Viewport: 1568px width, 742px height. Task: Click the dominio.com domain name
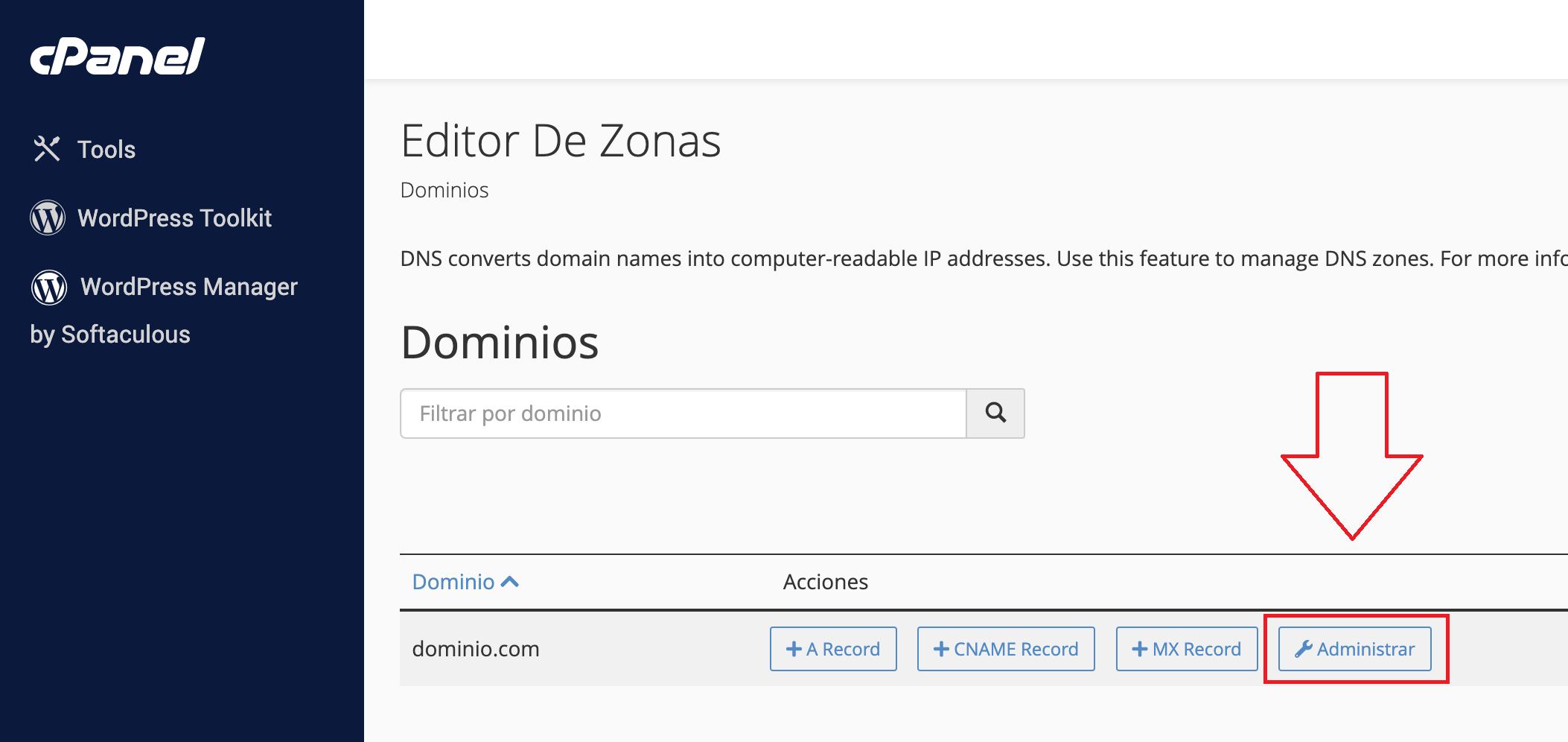click(476, 649)
